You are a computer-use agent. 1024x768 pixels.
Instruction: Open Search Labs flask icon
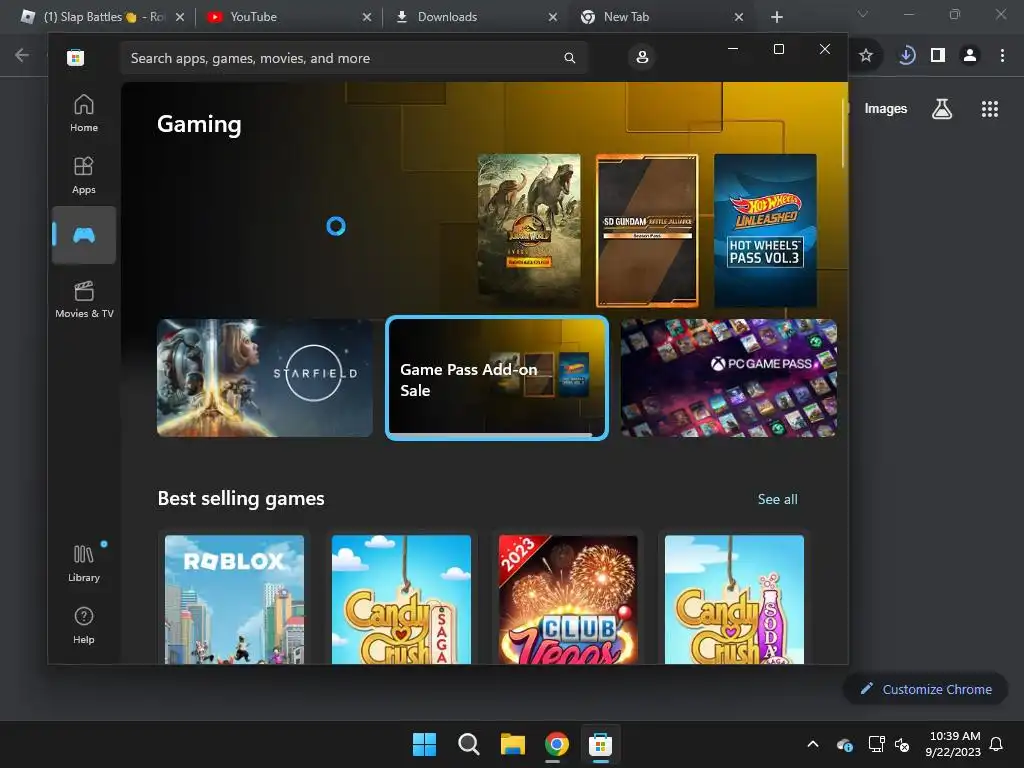[x=942, y=109]
